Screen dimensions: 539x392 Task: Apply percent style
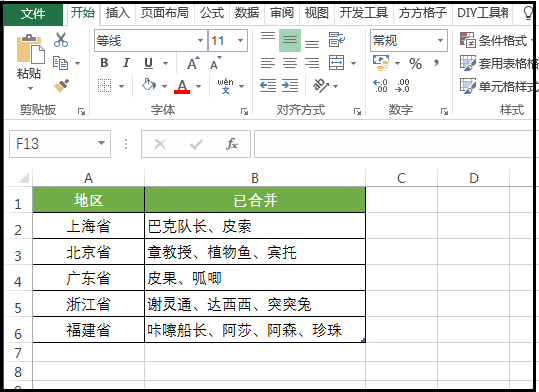click(x=415, y=63)
